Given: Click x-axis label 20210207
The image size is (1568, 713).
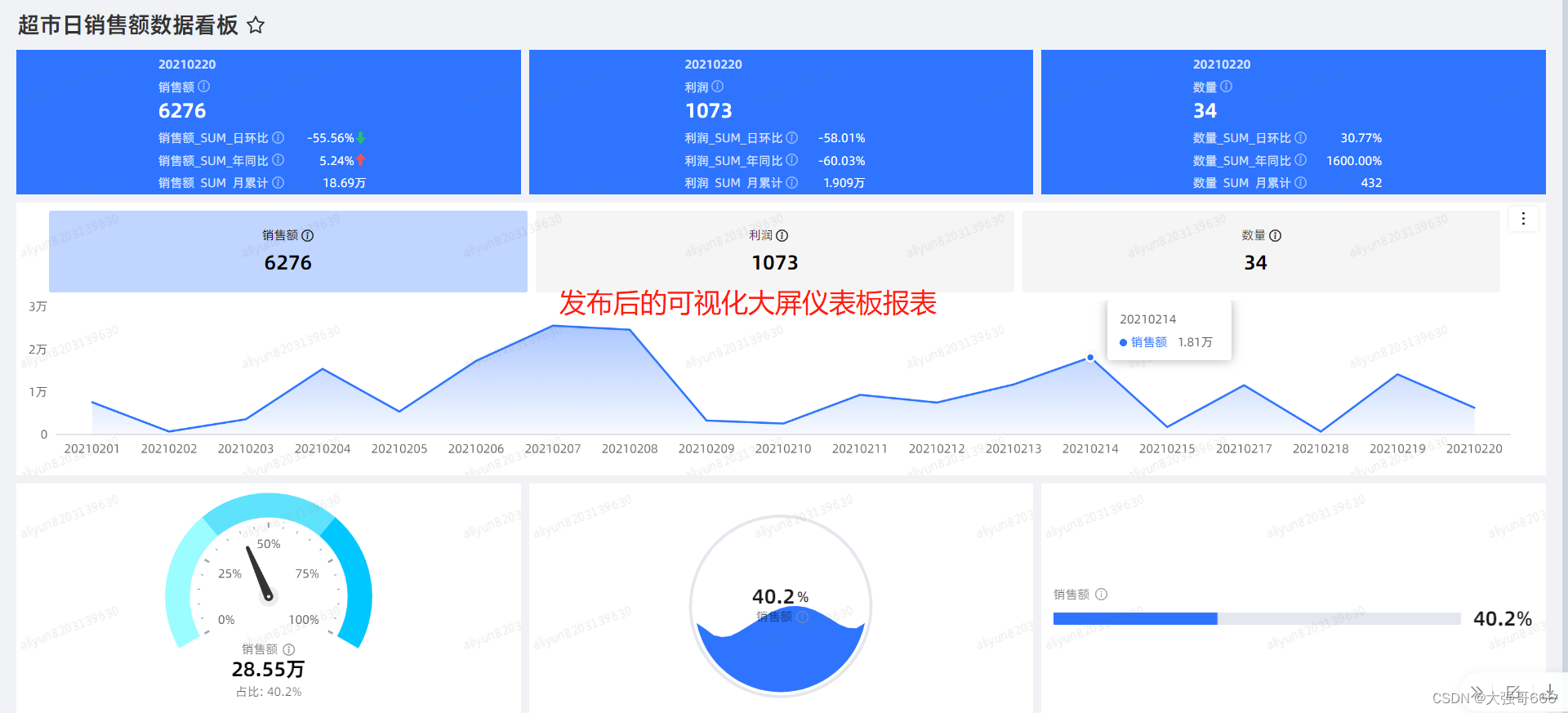Looking at the screenshot, I should pos(553,449).
